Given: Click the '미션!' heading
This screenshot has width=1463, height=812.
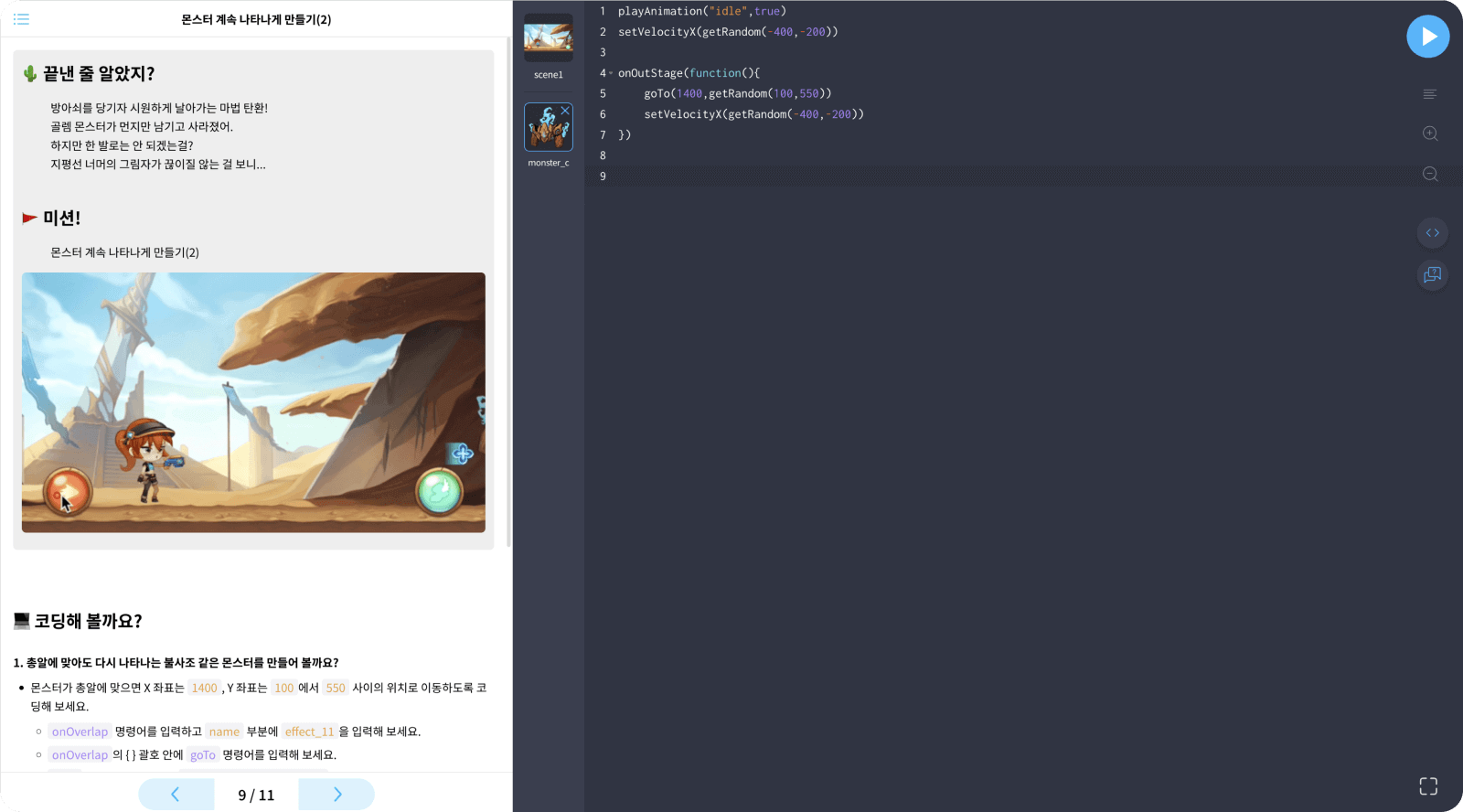Looking at the screenshot, I should [x=61, y=218].
